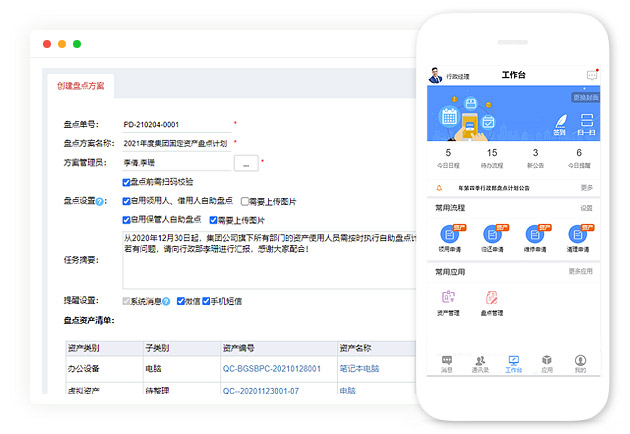Launch the 盘点管理 app icon

tap(492, 297)
